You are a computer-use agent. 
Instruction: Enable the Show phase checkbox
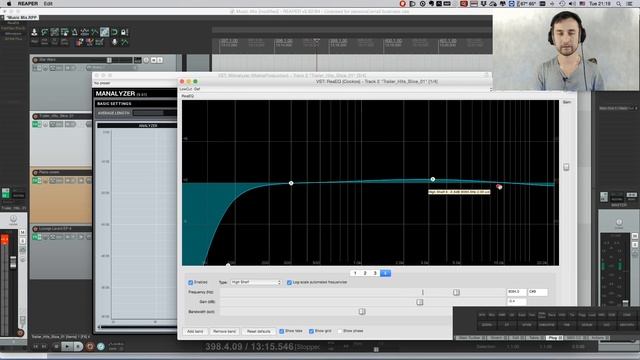point(340,331)
